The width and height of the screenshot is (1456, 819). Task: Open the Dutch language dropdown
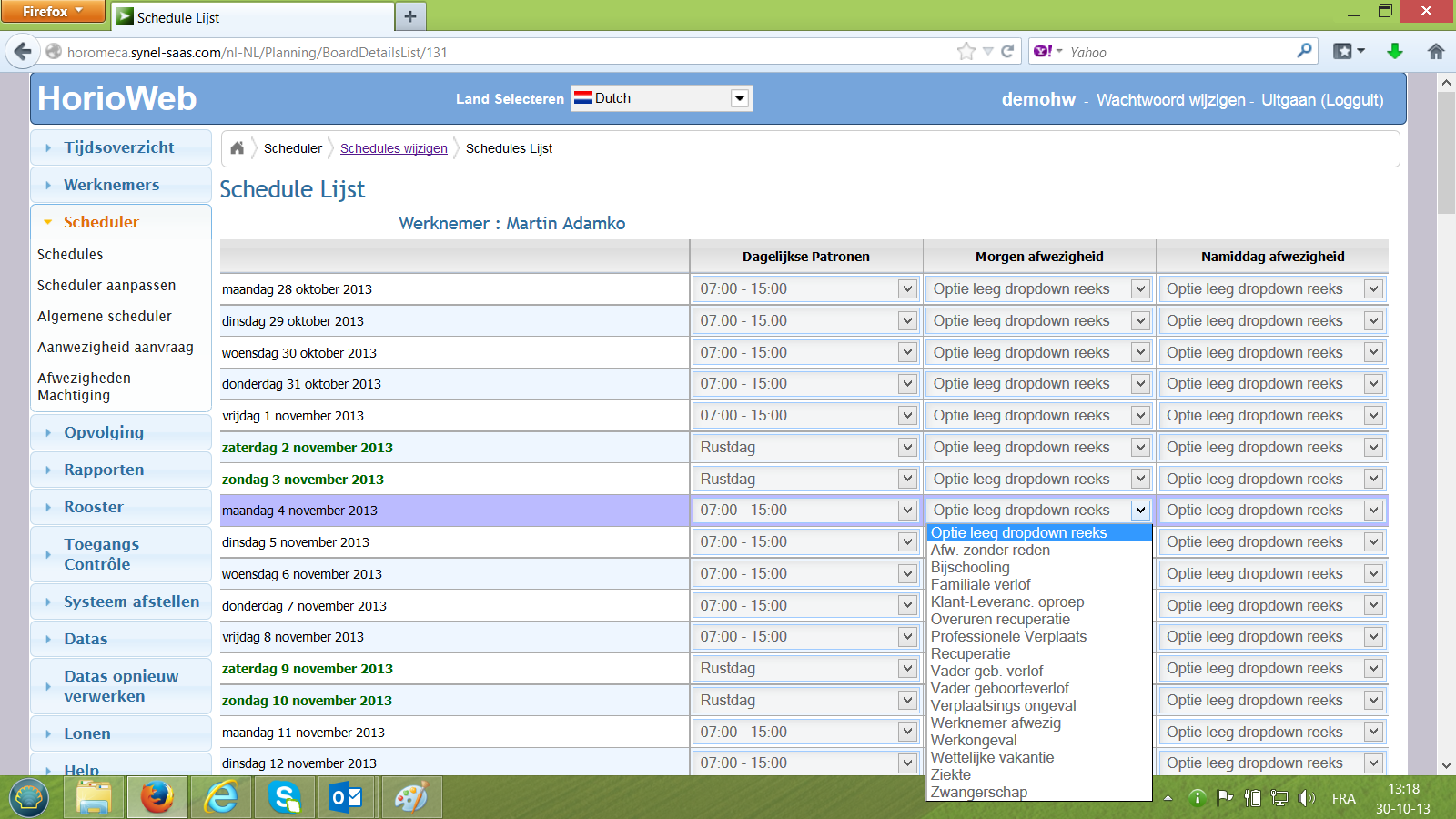tap(740, 97)
